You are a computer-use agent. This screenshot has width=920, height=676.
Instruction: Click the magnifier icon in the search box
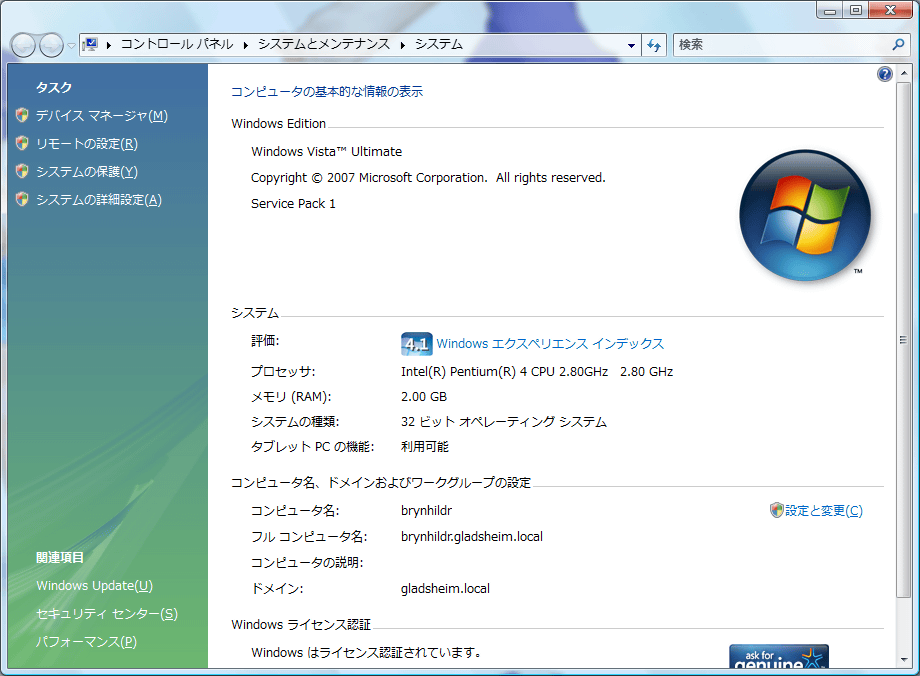tap(897, 45)
